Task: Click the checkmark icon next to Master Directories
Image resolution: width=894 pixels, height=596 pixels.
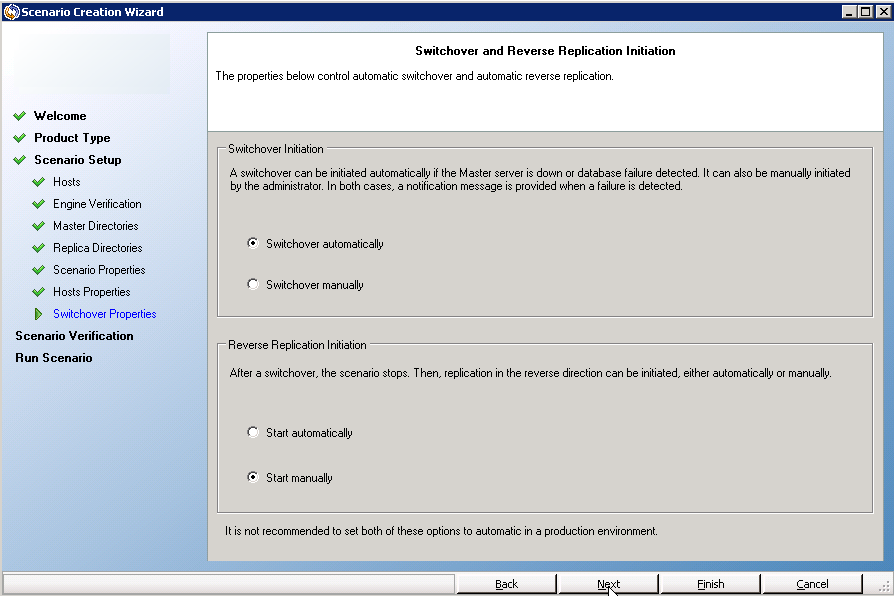Action: (38, 226)
